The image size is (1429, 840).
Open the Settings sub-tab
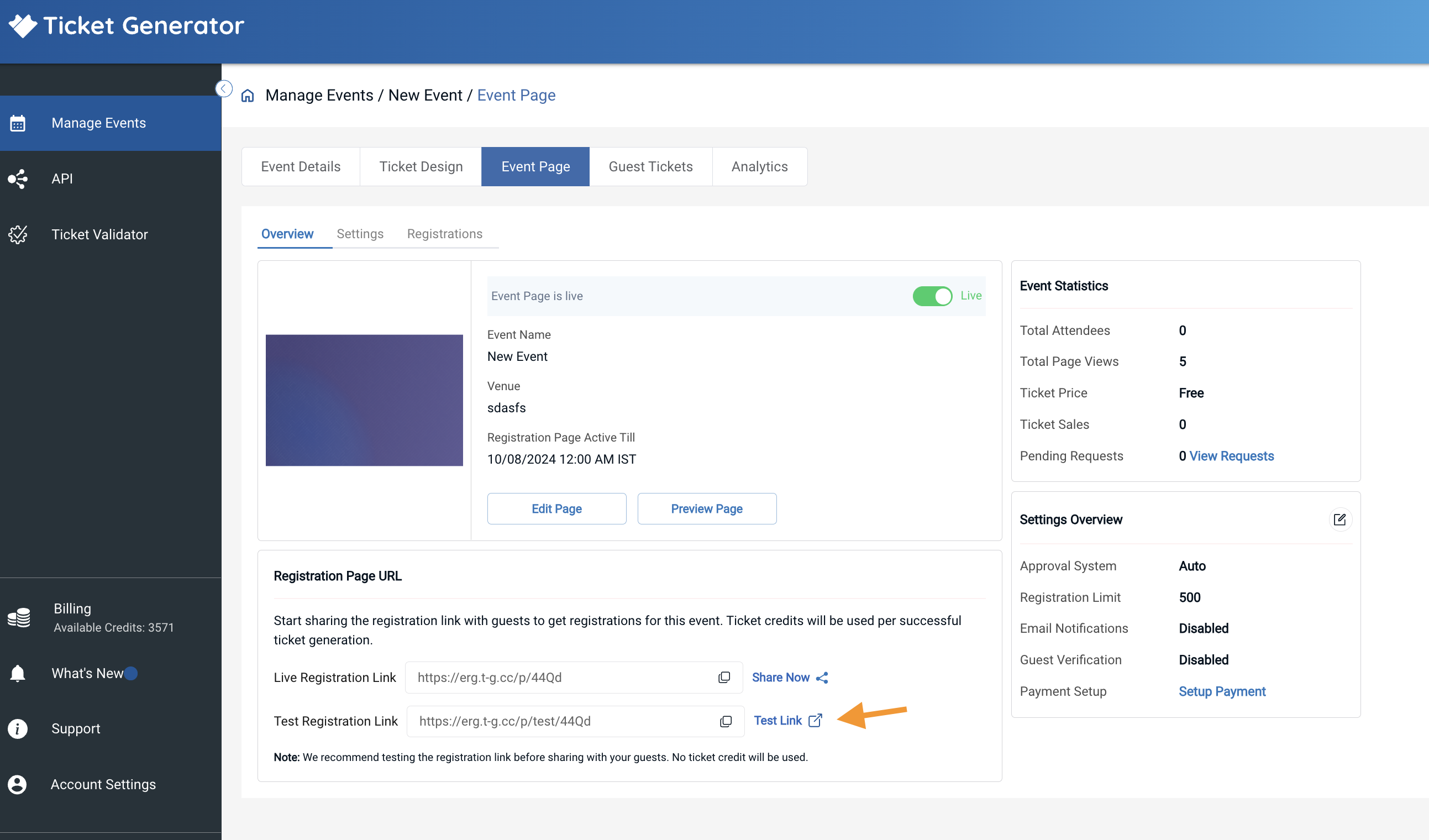click(360, 234)
